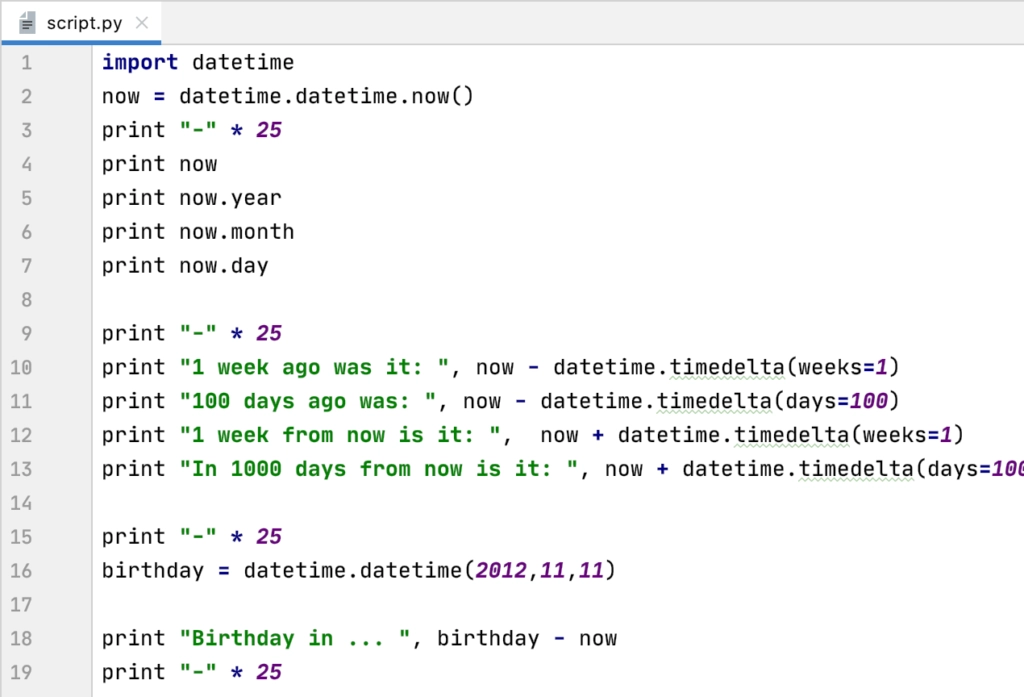The image size is (1024, 697).
Task: Click the string "1 week from now is it: "
Action: [340, 435]
